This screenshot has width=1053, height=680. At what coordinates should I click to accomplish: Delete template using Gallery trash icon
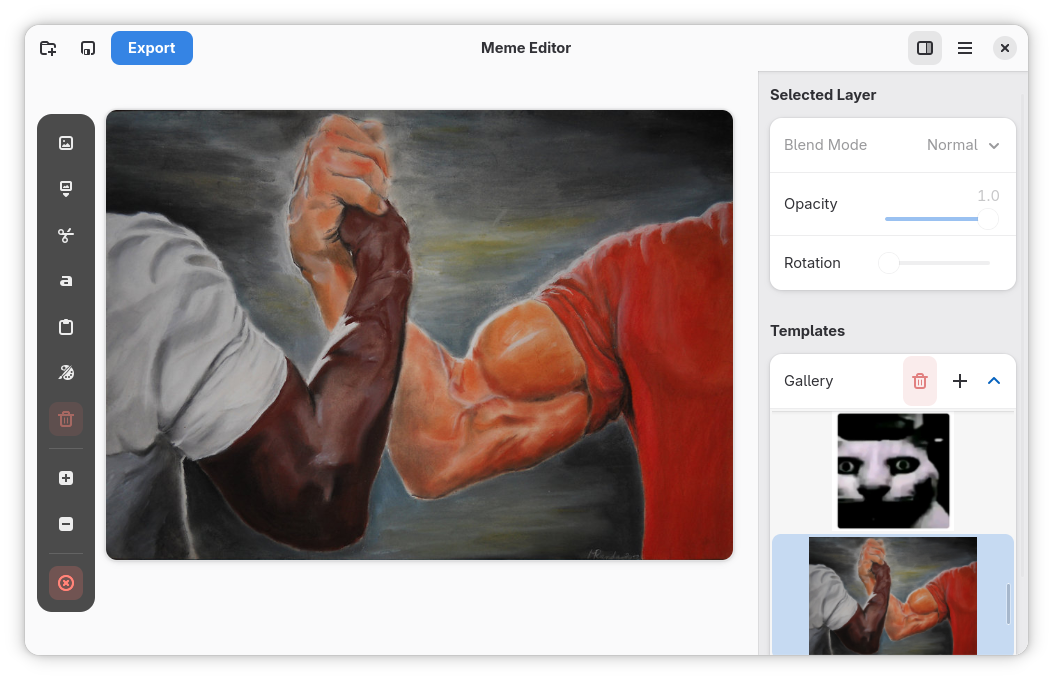click(920, 381)
